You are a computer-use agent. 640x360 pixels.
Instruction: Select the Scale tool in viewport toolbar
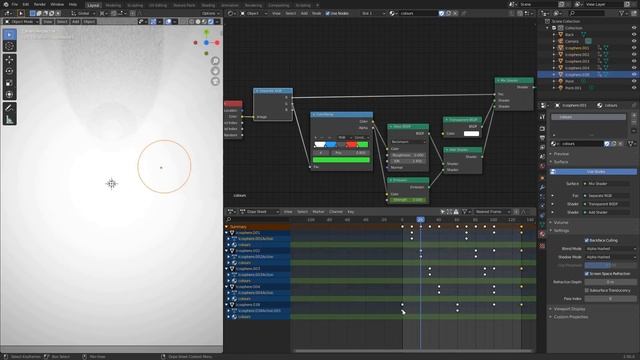[x=9, y=83]
